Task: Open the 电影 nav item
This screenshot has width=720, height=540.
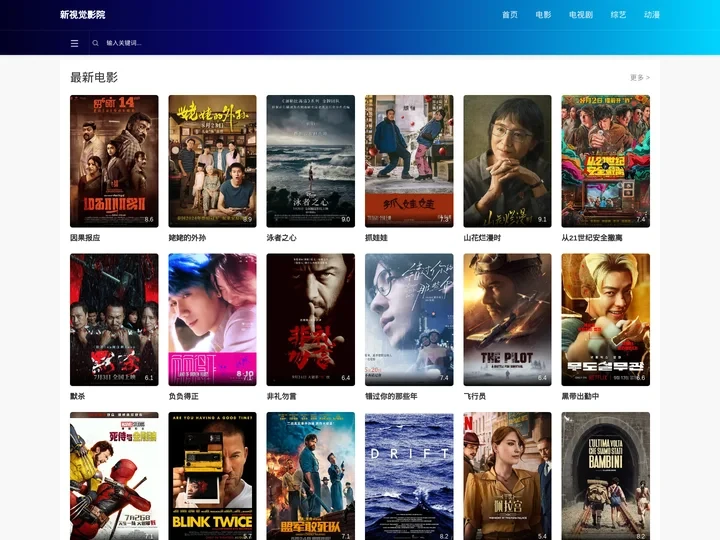Action: (543, 15)
